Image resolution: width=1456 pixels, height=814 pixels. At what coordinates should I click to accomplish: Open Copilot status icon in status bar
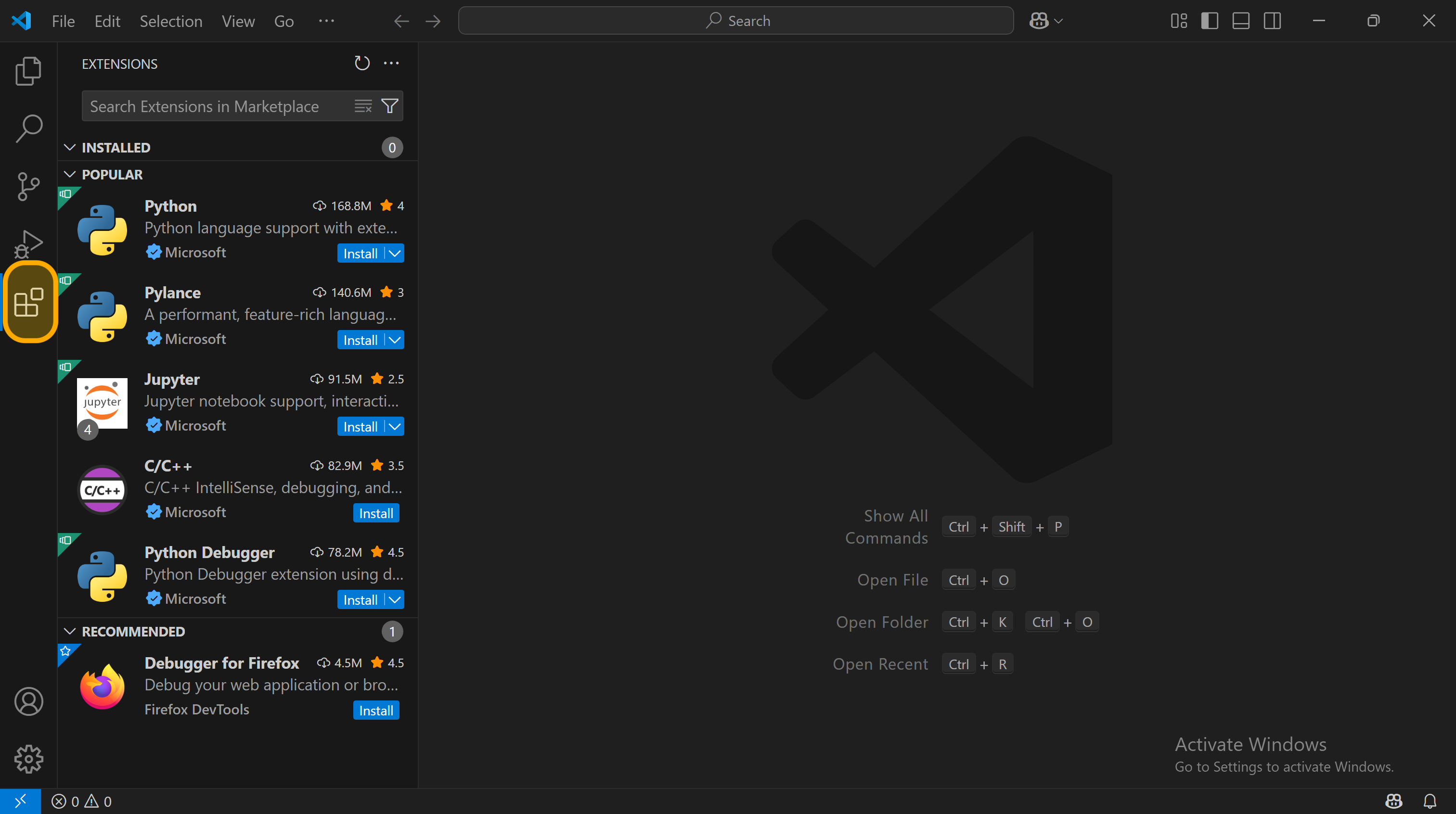click(x=1393, y=801)
